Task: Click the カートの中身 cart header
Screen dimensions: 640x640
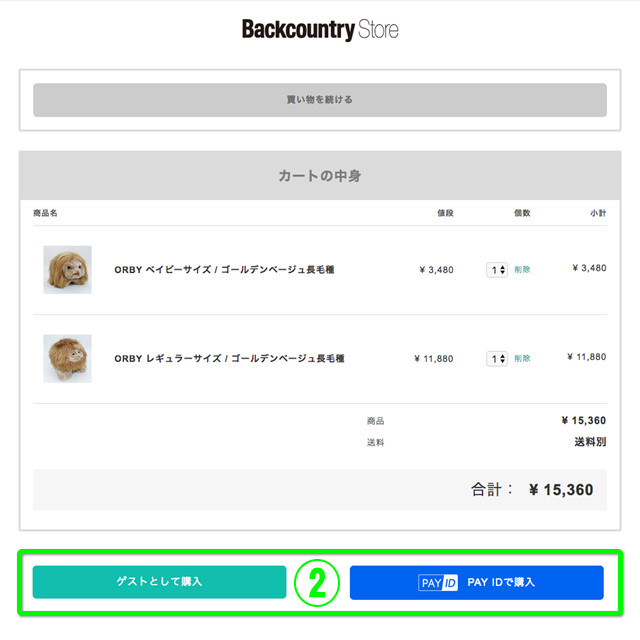Action: tap(320, 176)
